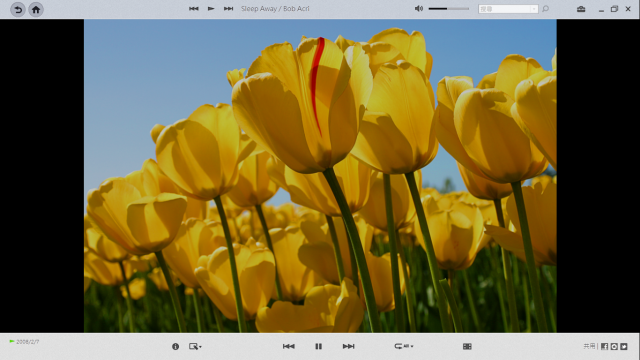Open the toolbox settings icon
This screenshot has width=640, height=360.
581,9
